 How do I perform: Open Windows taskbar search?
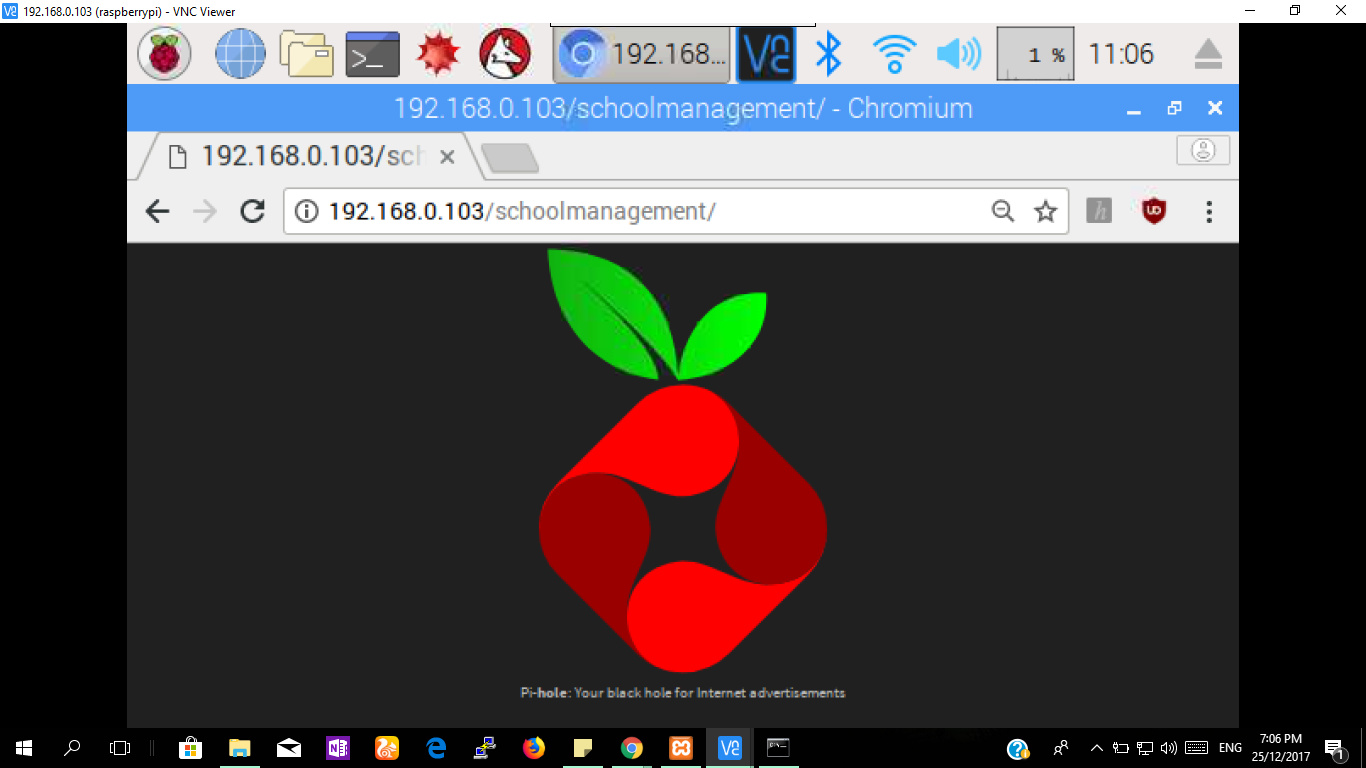pos(72,747)
